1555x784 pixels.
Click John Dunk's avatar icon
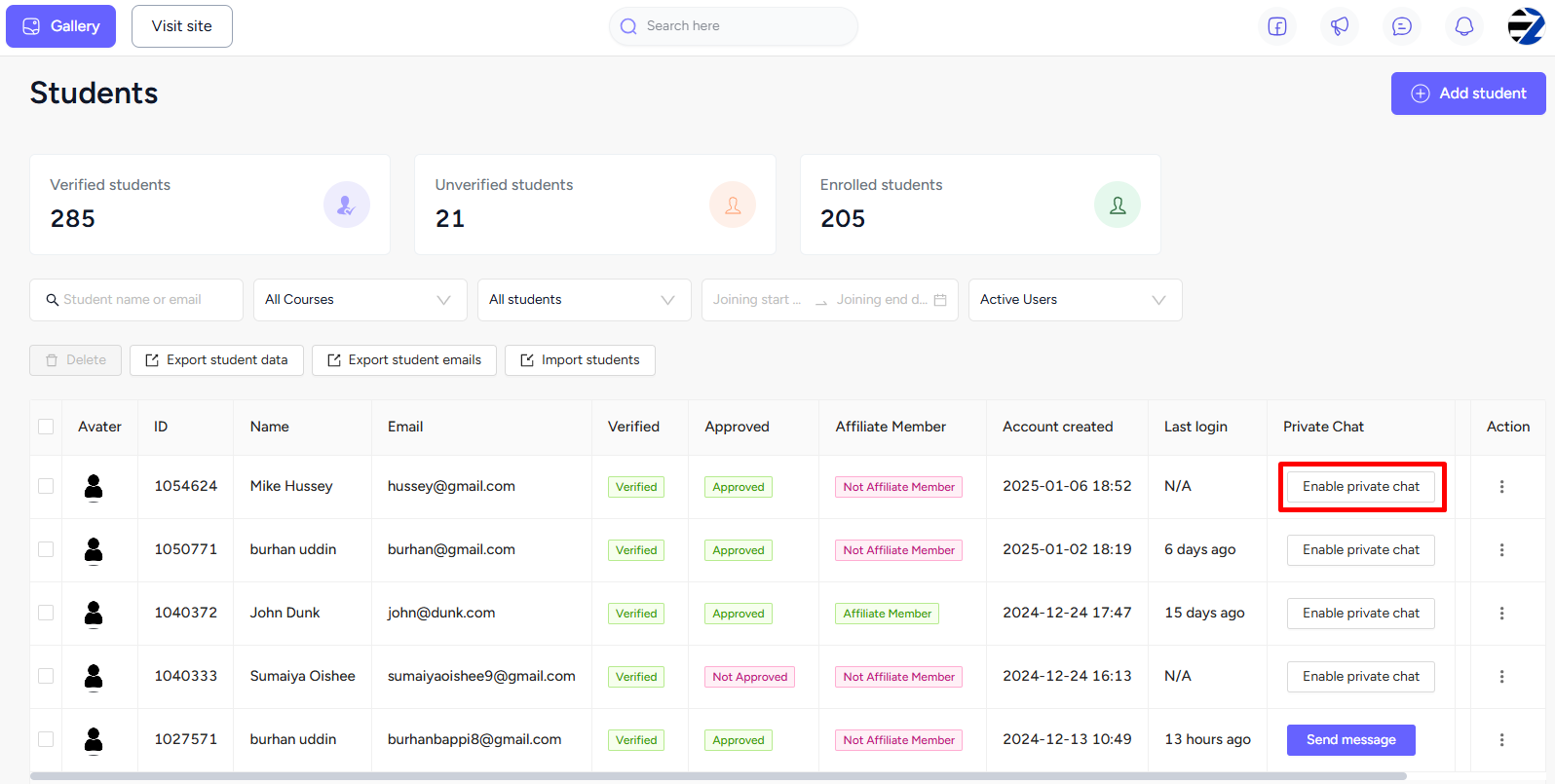(x=94, y=614)
